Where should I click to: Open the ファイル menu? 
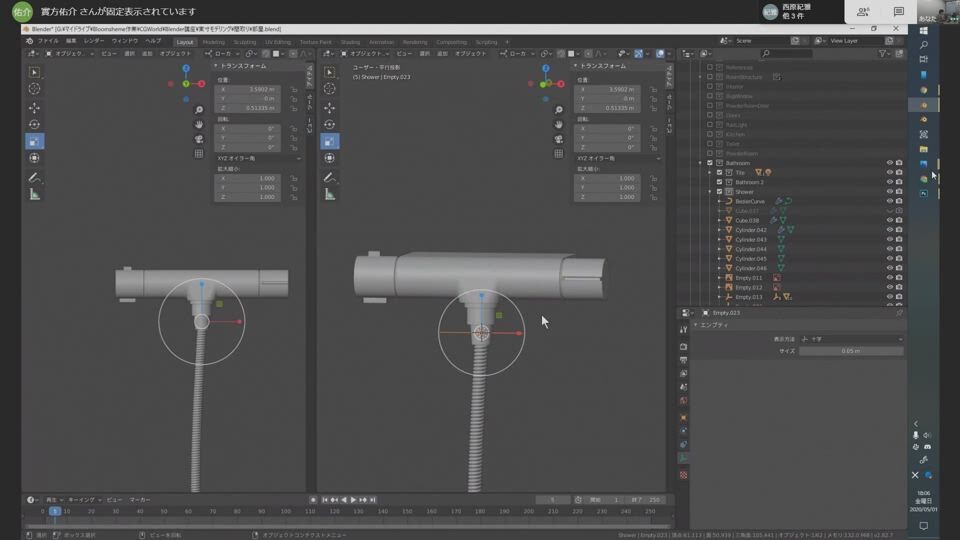tap(47, 41)
